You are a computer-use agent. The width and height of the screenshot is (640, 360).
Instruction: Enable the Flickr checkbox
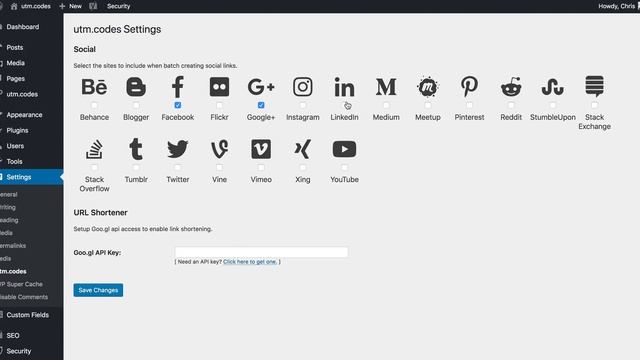[x=219, y=105]
